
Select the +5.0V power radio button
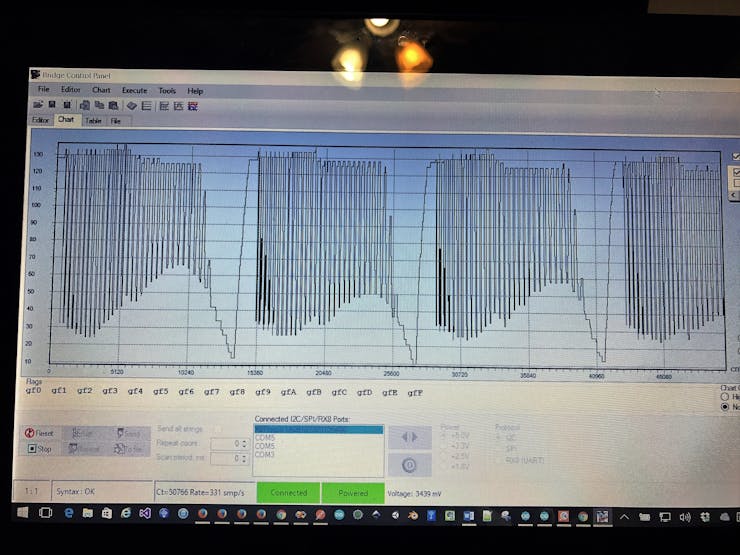click(445, 437)
